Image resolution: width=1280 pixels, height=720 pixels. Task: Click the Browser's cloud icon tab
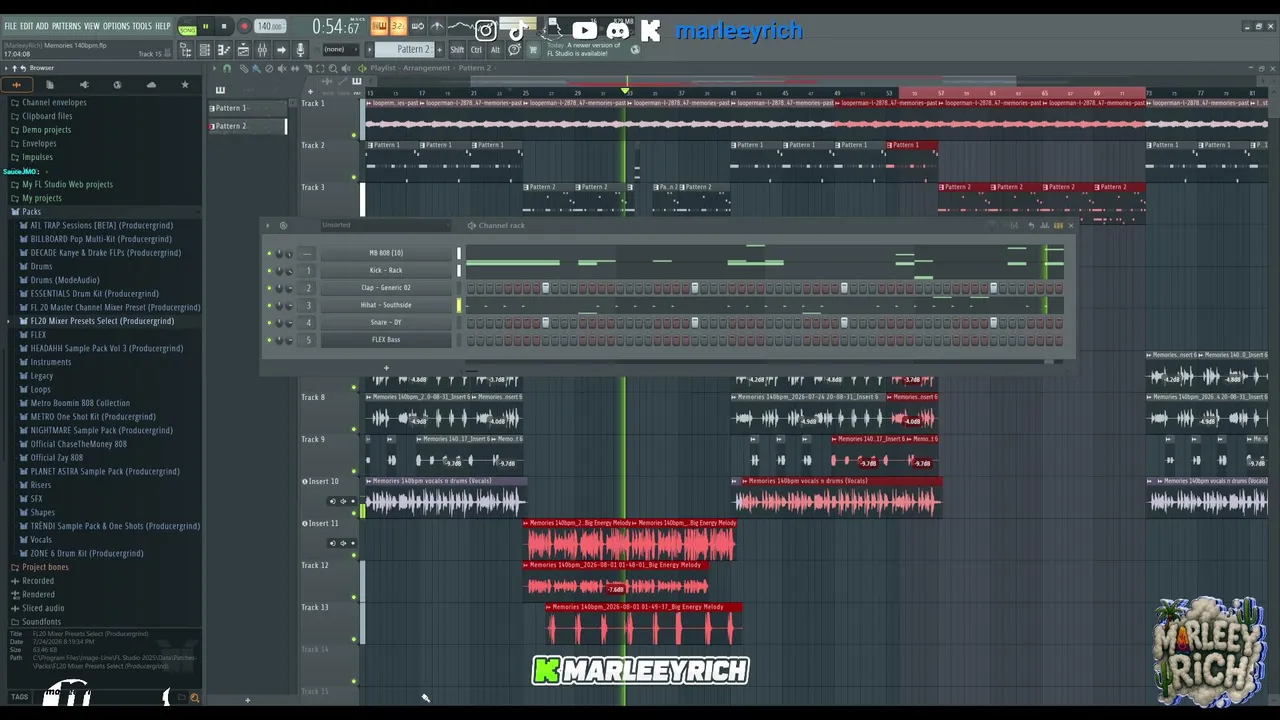click(x=151, y=85)
